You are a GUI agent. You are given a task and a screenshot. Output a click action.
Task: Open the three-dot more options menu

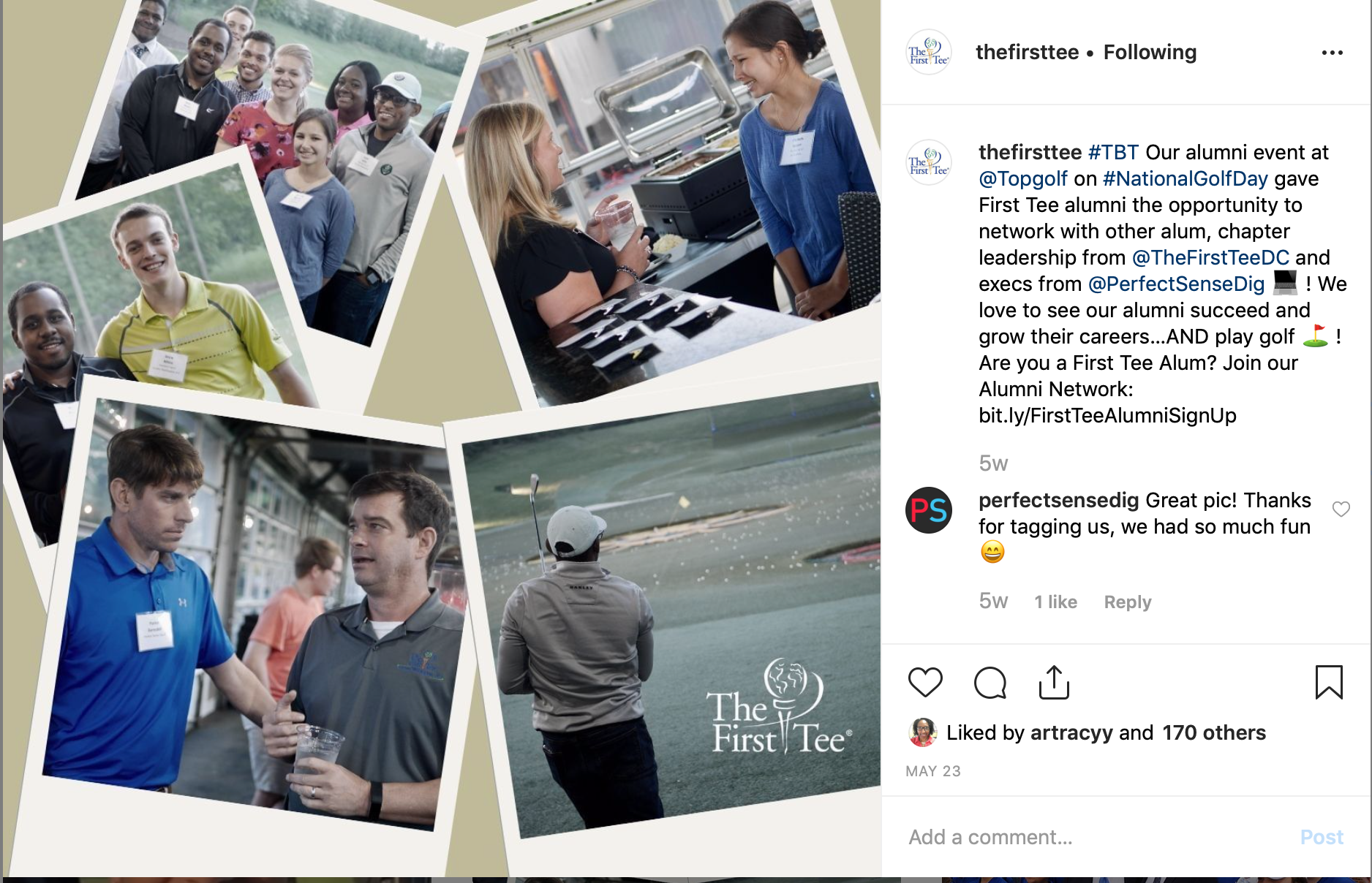1332,53
